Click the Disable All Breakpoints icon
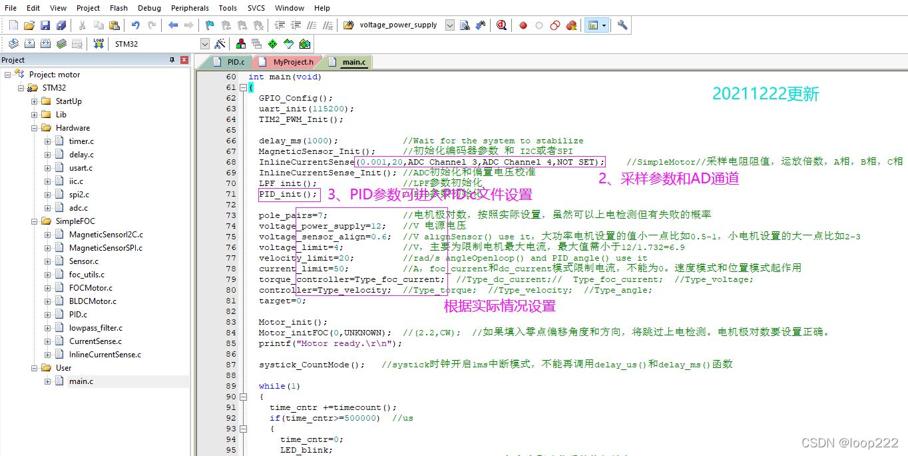908x456 pixels. pyautogui.click(x=555, y=25)
